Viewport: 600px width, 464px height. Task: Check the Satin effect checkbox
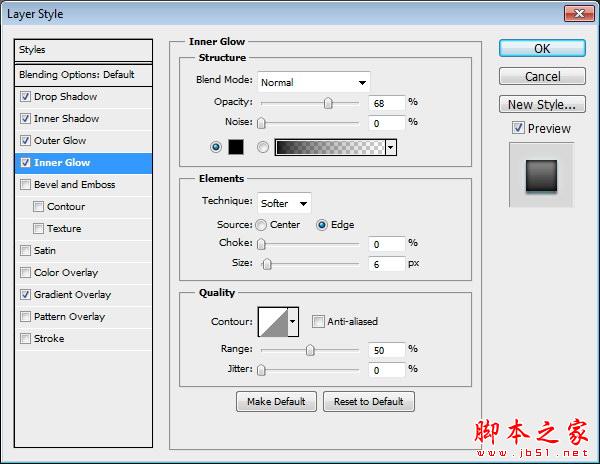pos(25,251)
